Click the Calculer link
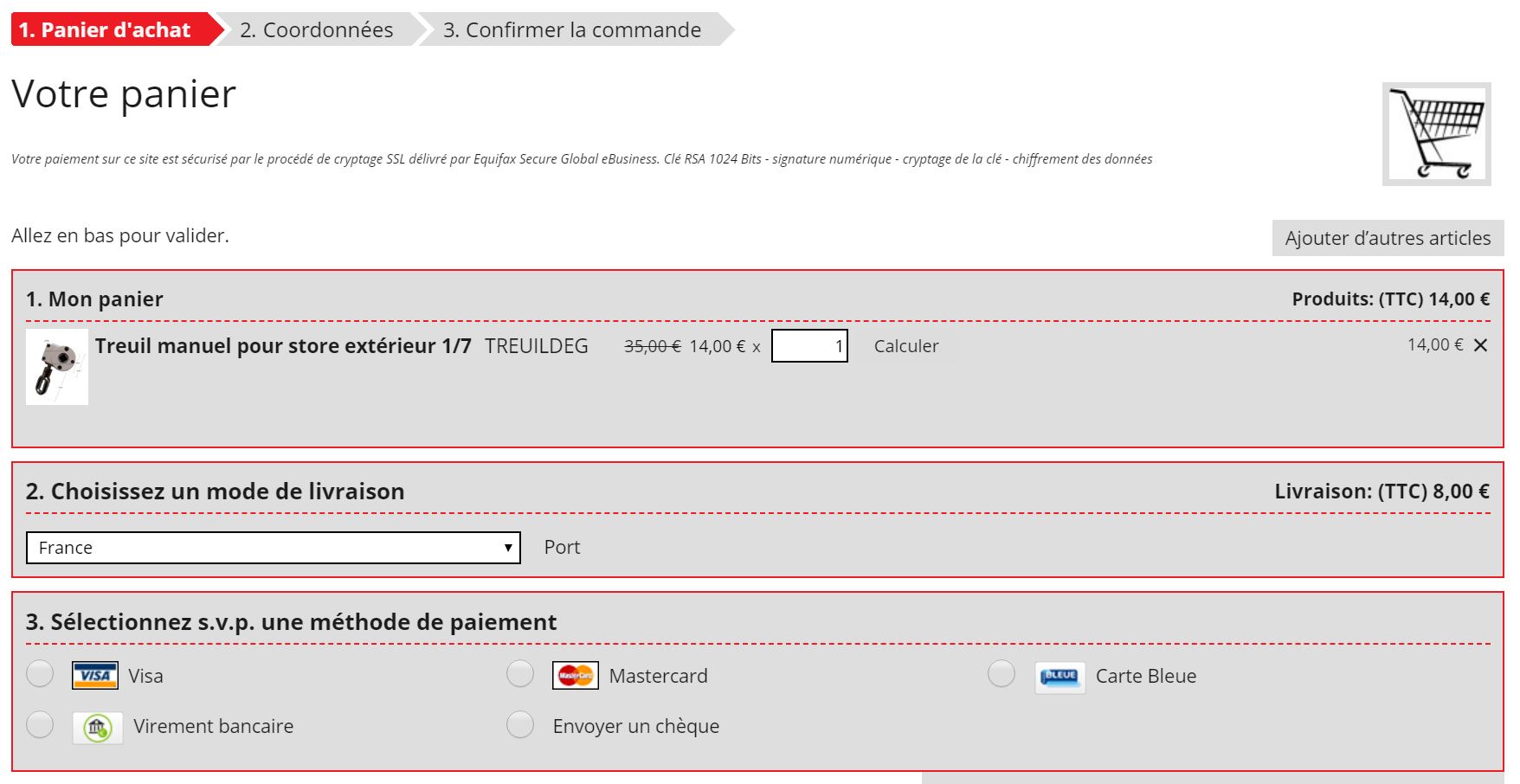This screenshot has width=1520, height=784. coord(906,346)
